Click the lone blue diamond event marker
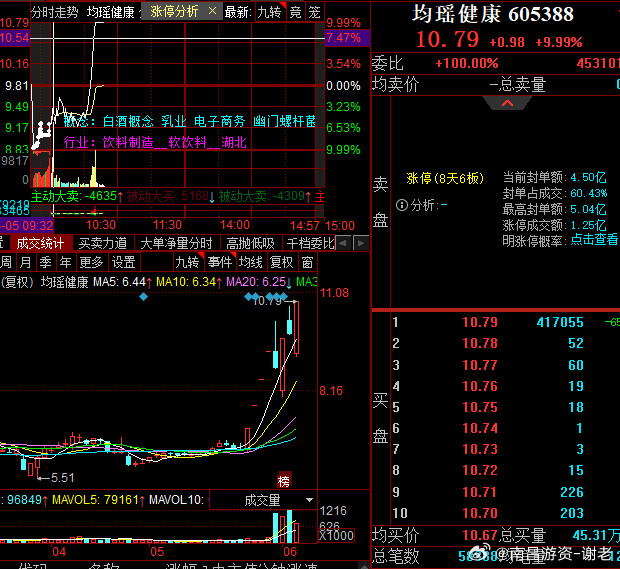 click(144, 296)
